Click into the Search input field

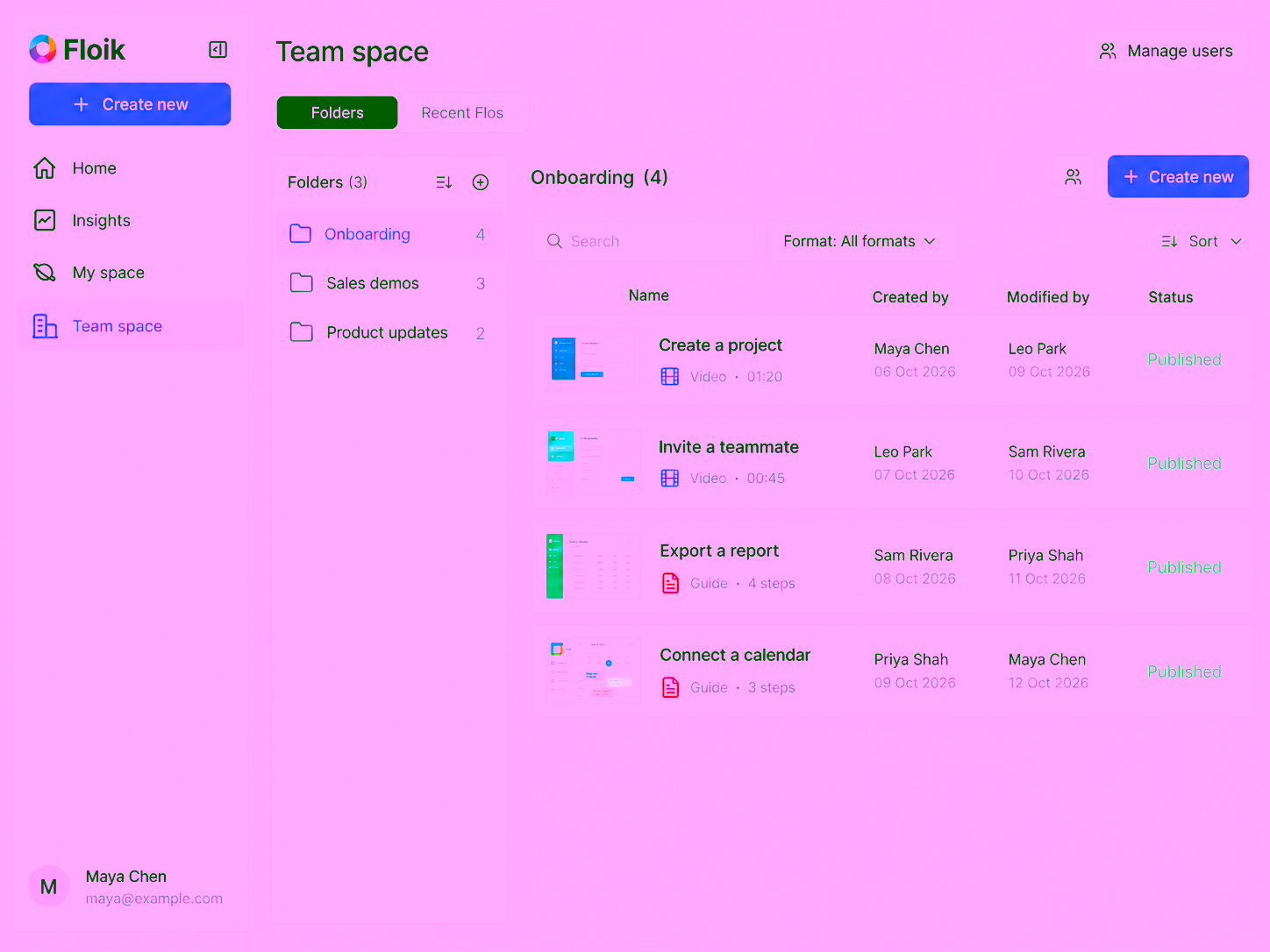click(645, 241)
